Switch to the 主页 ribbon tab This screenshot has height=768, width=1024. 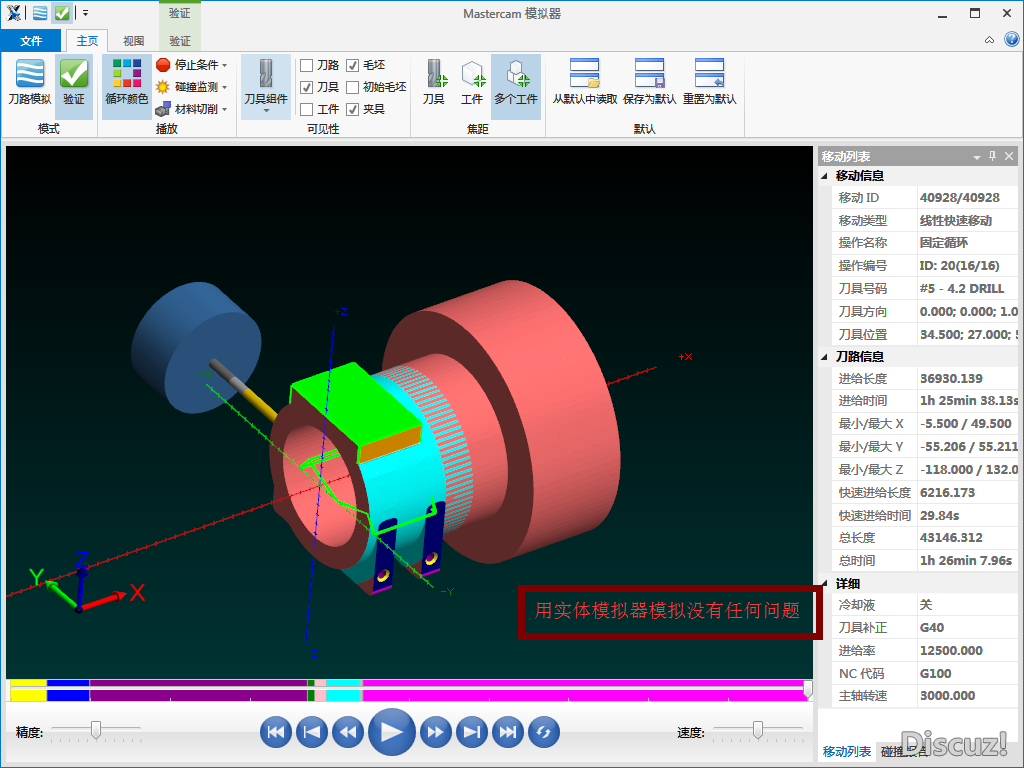tap(87, 40)
